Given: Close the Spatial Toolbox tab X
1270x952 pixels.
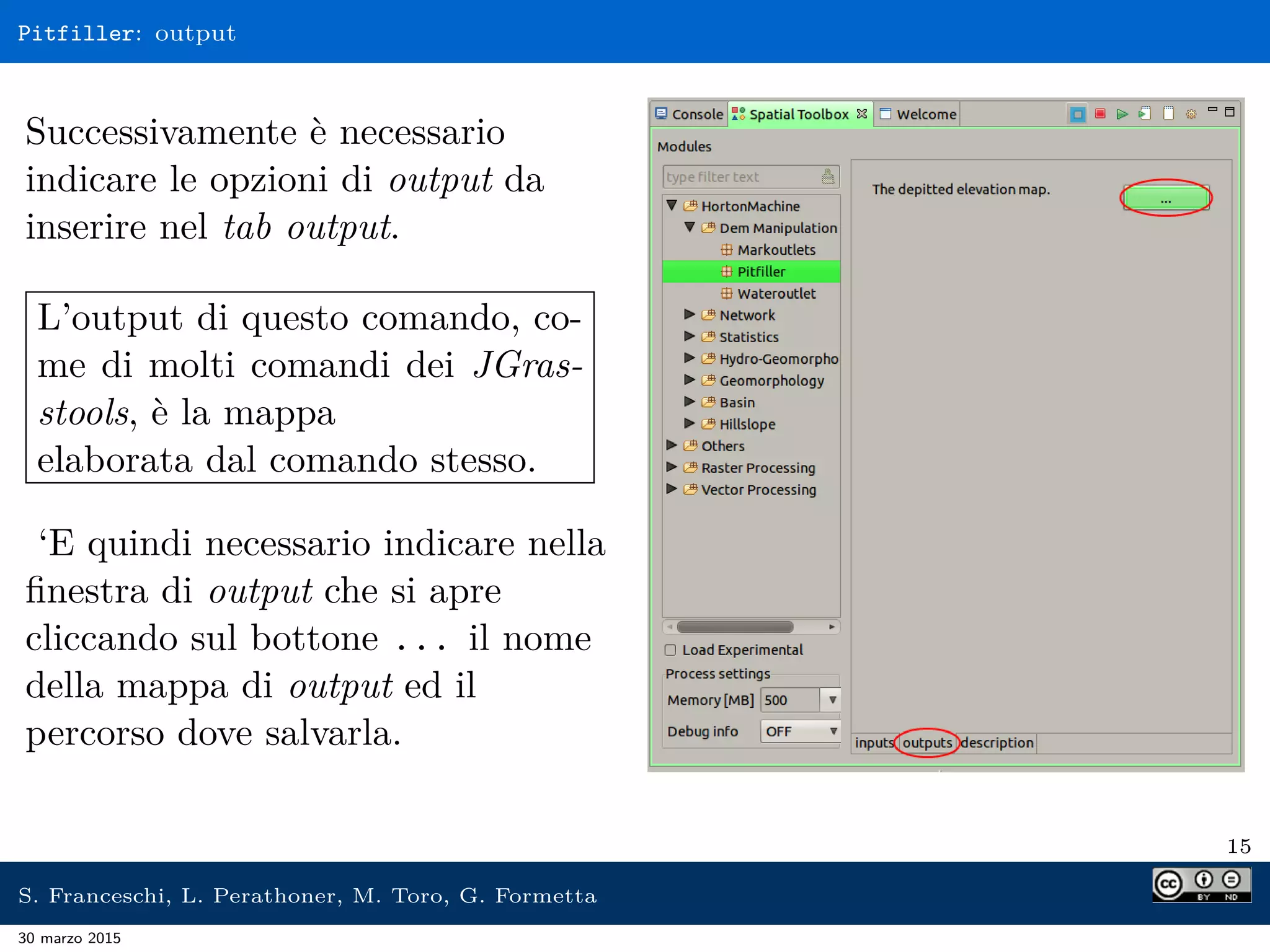Looking at the screenshot, I should point(861,113).
